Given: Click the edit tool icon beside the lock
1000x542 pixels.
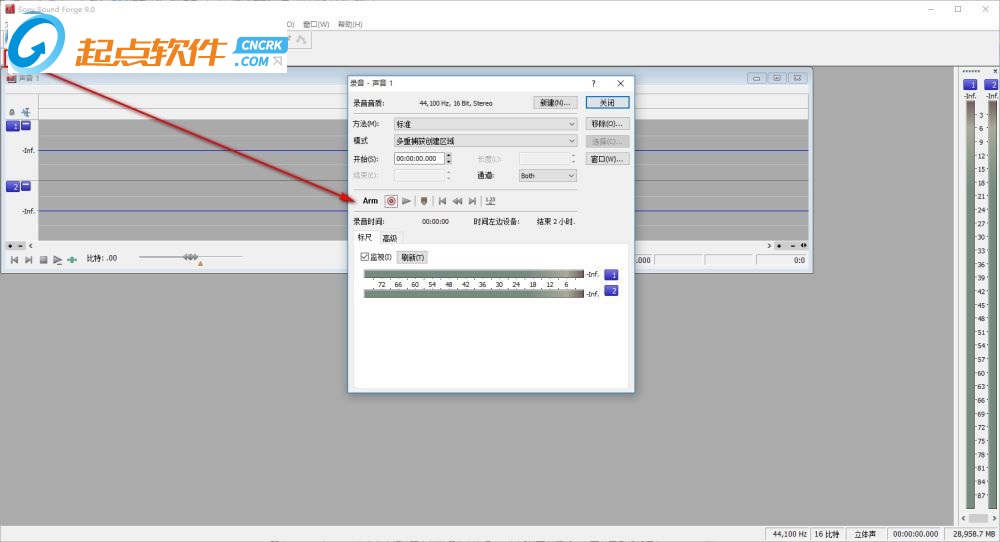Looking at the screenshot, I should pos(26,112).
